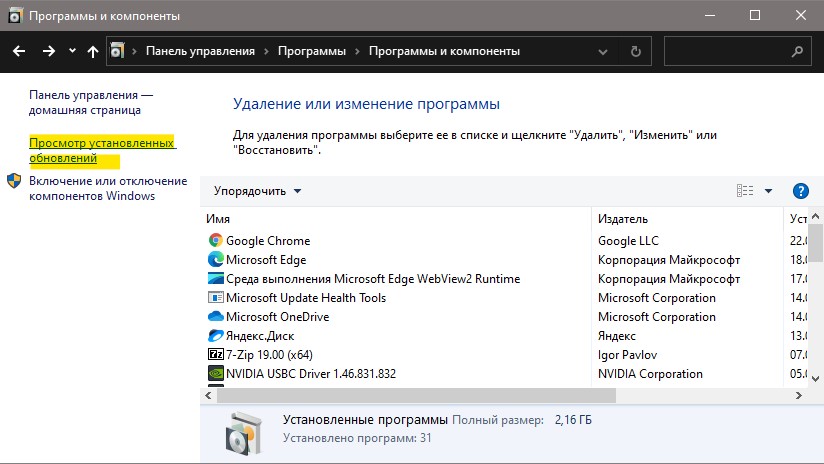Viewport: 824px width, 464px height.
Task: Open the address bar history dropdown
Action: pos(604,51)
